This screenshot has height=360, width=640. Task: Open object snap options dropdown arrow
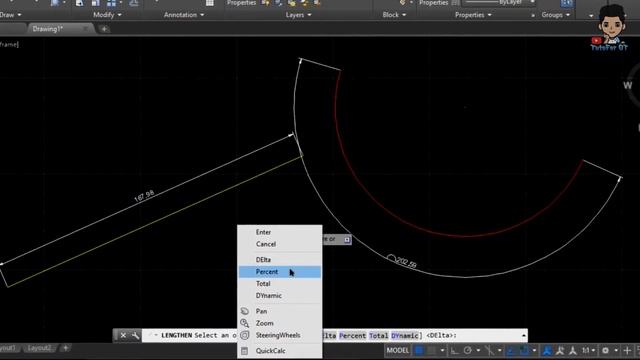click(534, 350)
